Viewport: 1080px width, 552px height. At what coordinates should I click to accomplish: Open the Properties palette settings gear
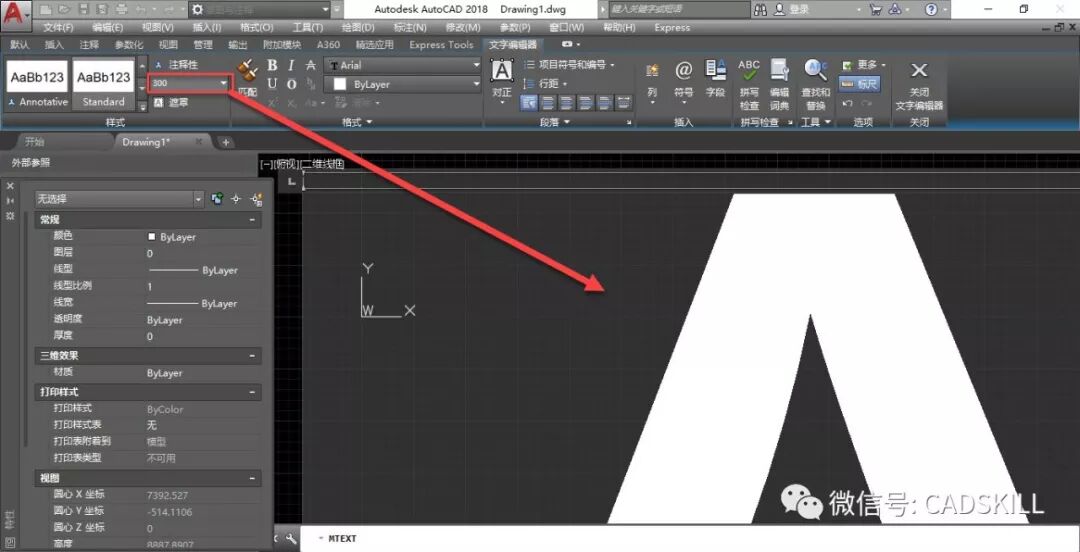tap(10, 216)
